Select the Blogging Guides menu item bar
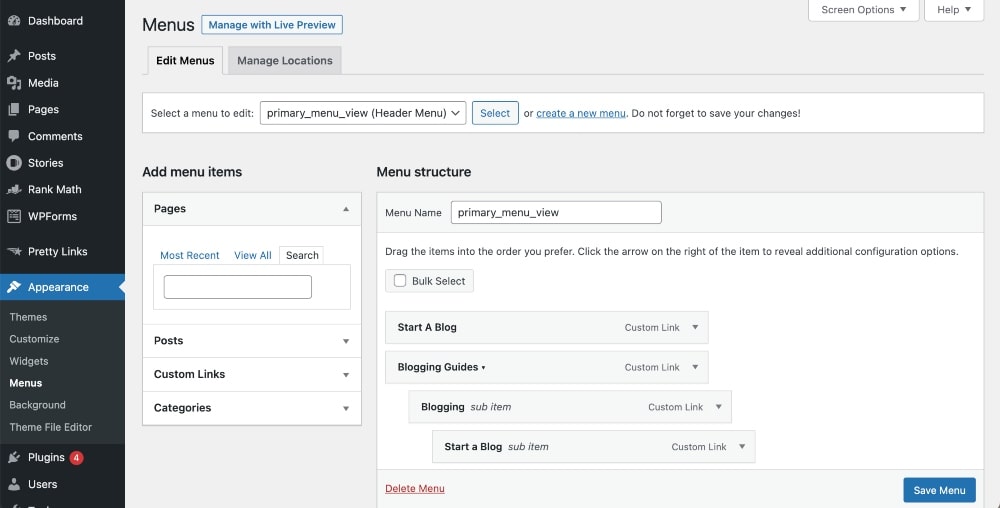Viewport: 1000px width, 508px height. tap(547, 367)
